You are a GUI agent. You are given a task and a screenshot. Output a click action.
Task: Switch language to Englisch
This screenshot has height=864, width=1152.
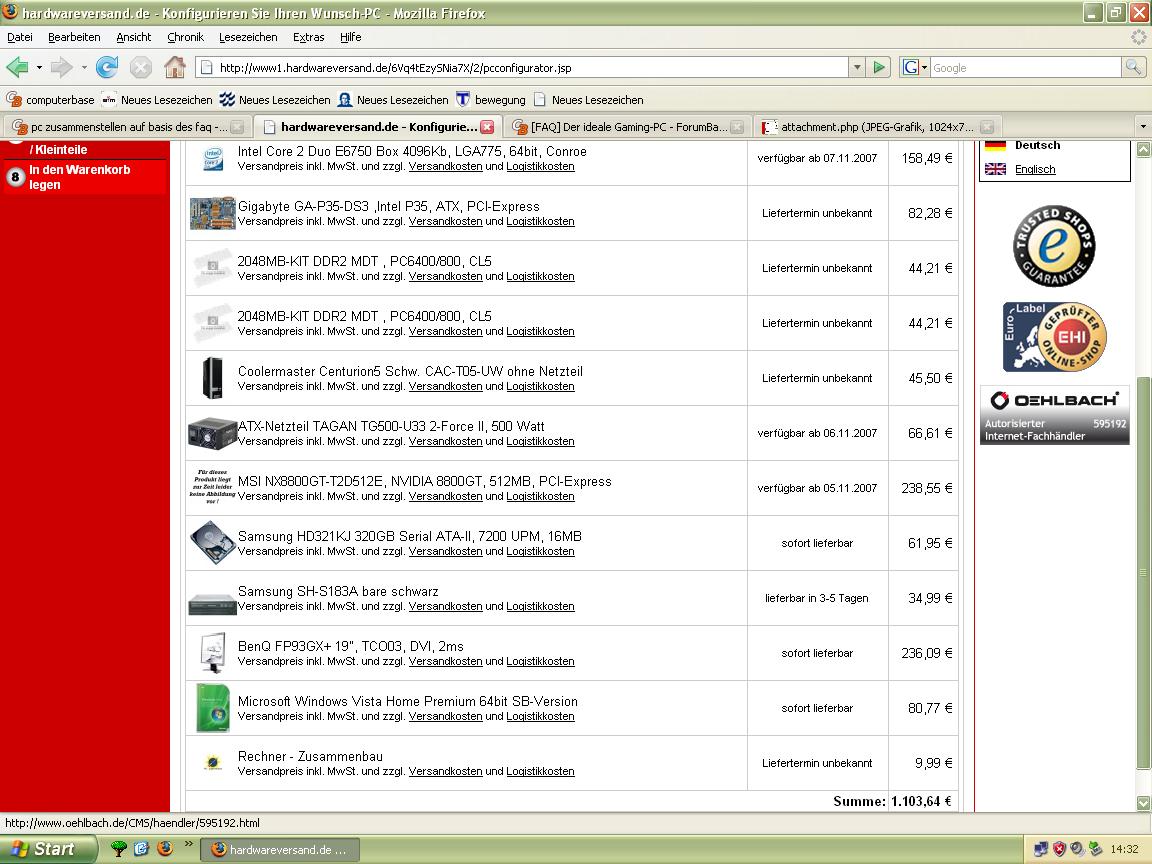(1034, 169)
